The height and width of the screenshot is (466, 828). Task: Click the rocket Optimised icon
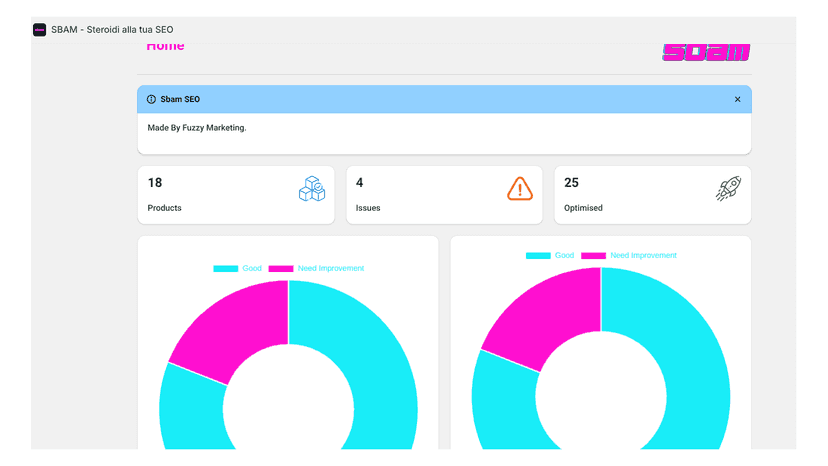tap(729, 189)
